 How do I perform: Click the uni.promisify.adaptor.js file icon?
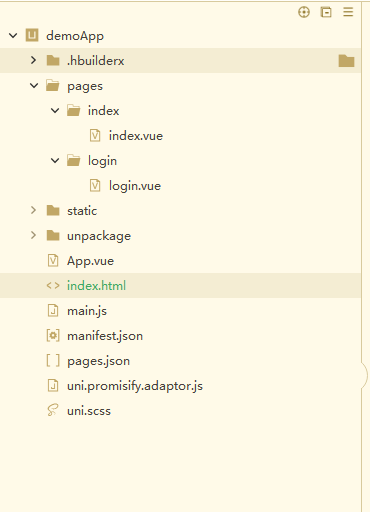(x=53, y=386)
